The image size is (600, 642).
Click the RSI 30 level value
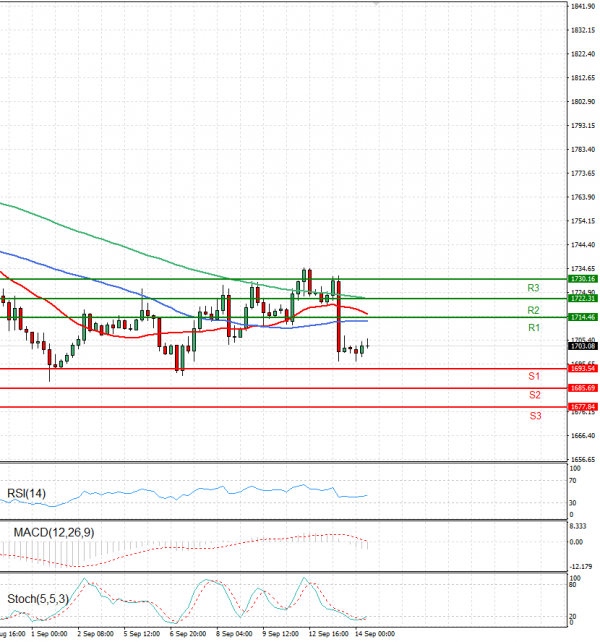tap(573, 503)
